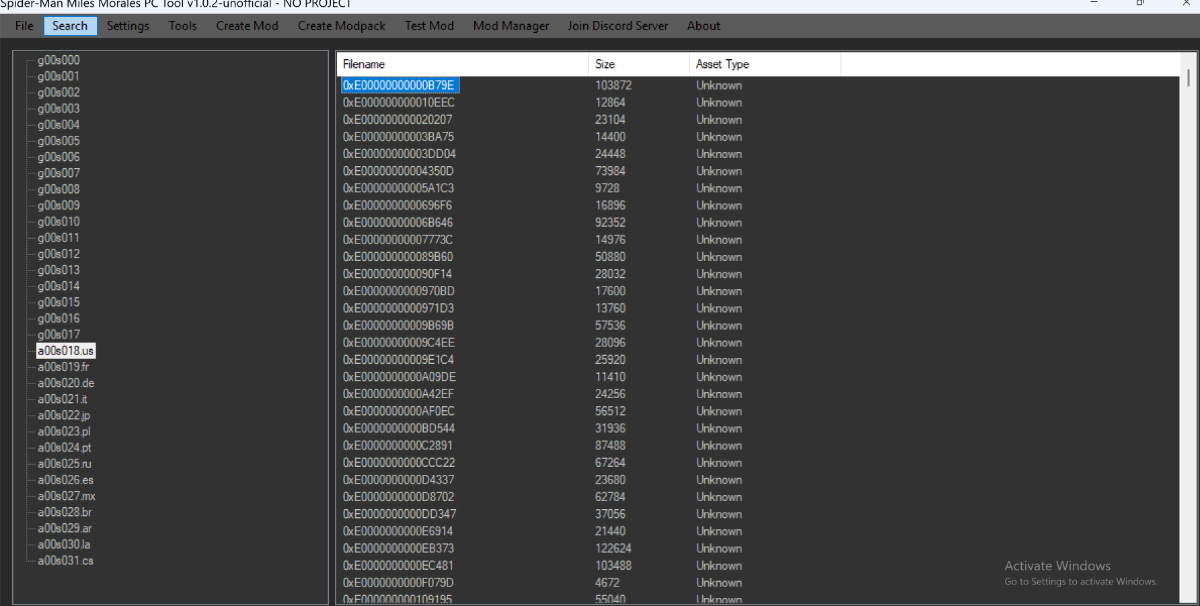Screen dimensions: 1200x606
Task: Select the a00s019.fr archive
Action: point(64,367)
